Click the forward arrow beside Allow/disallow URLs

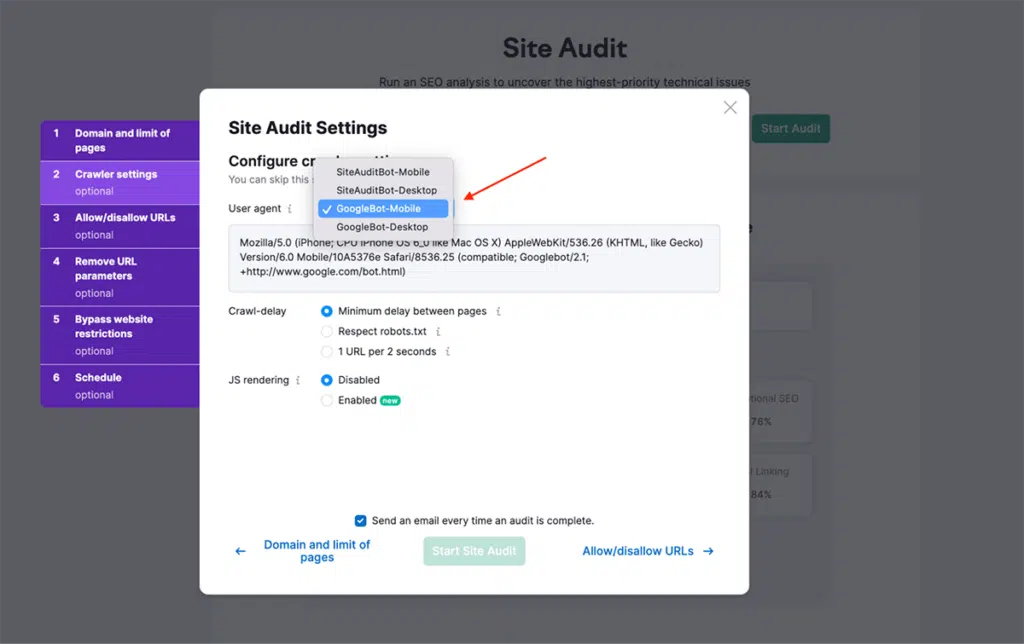708,550
